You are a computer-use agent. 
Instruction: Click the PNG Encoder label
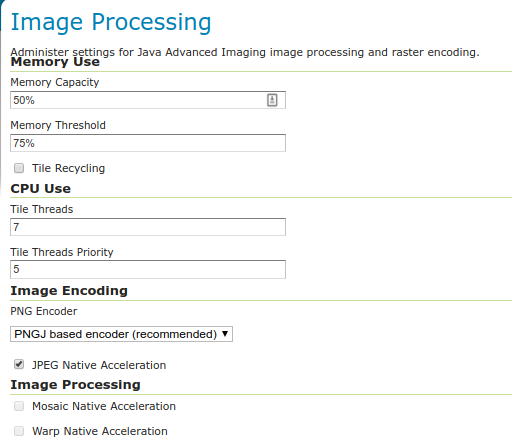pyautogui.click(x=44, y=311)
